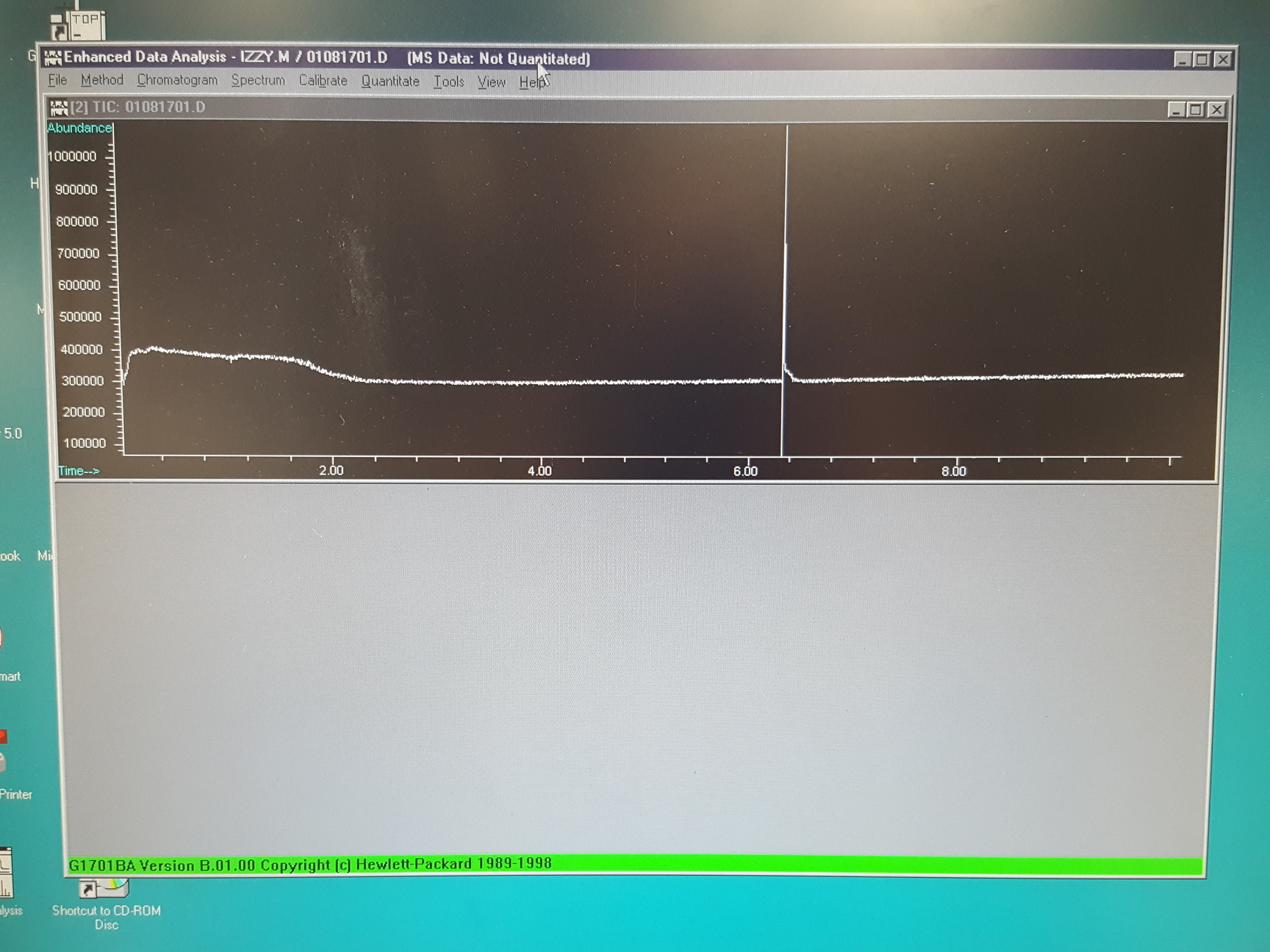
Task: Close the Enhanced Data Analysis window
Action: tap(1222, 59)
